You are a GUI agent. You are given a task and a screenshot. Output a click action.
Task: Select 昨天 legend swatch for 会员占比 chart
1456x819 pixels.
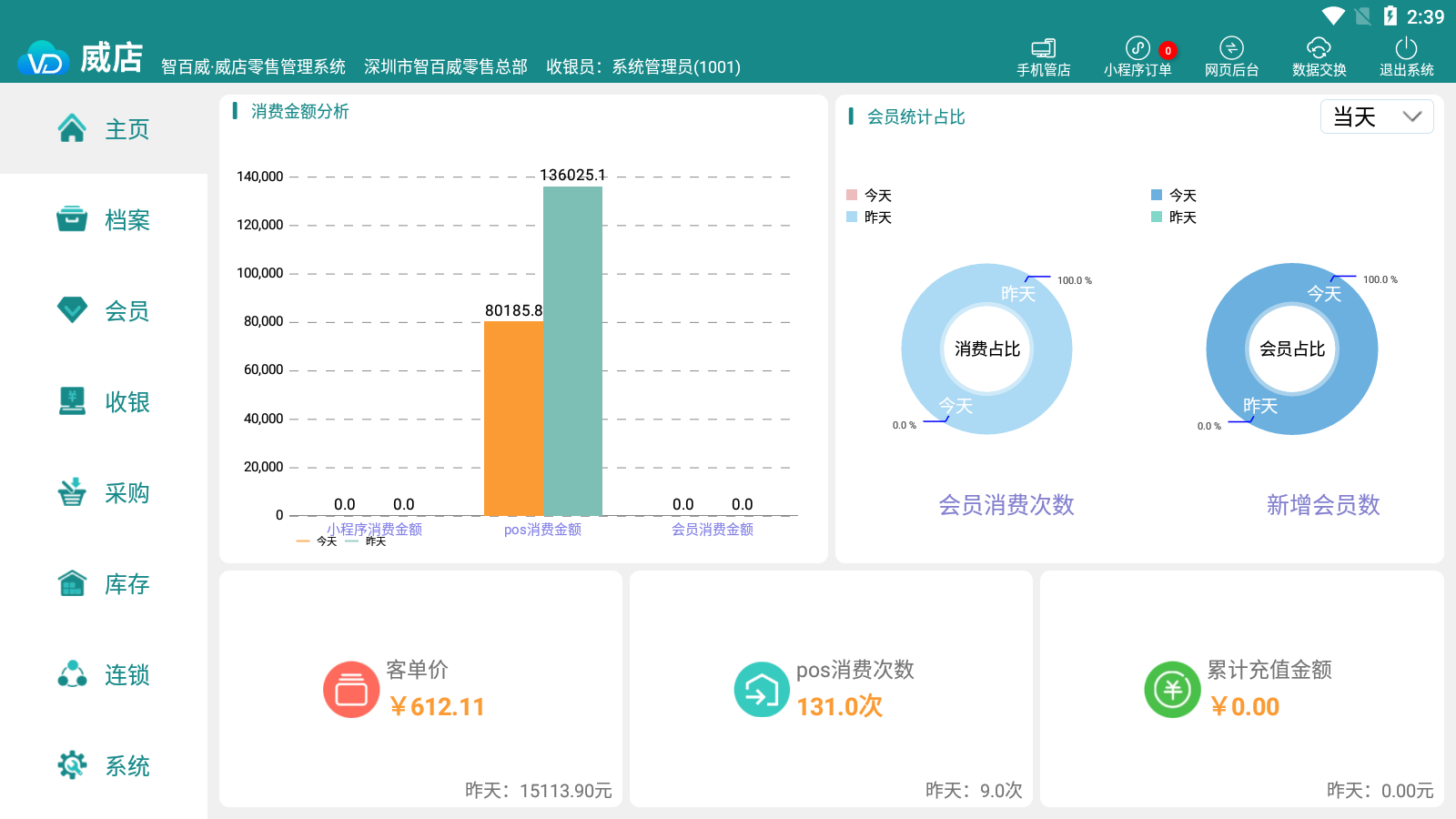pos(1157,217)
